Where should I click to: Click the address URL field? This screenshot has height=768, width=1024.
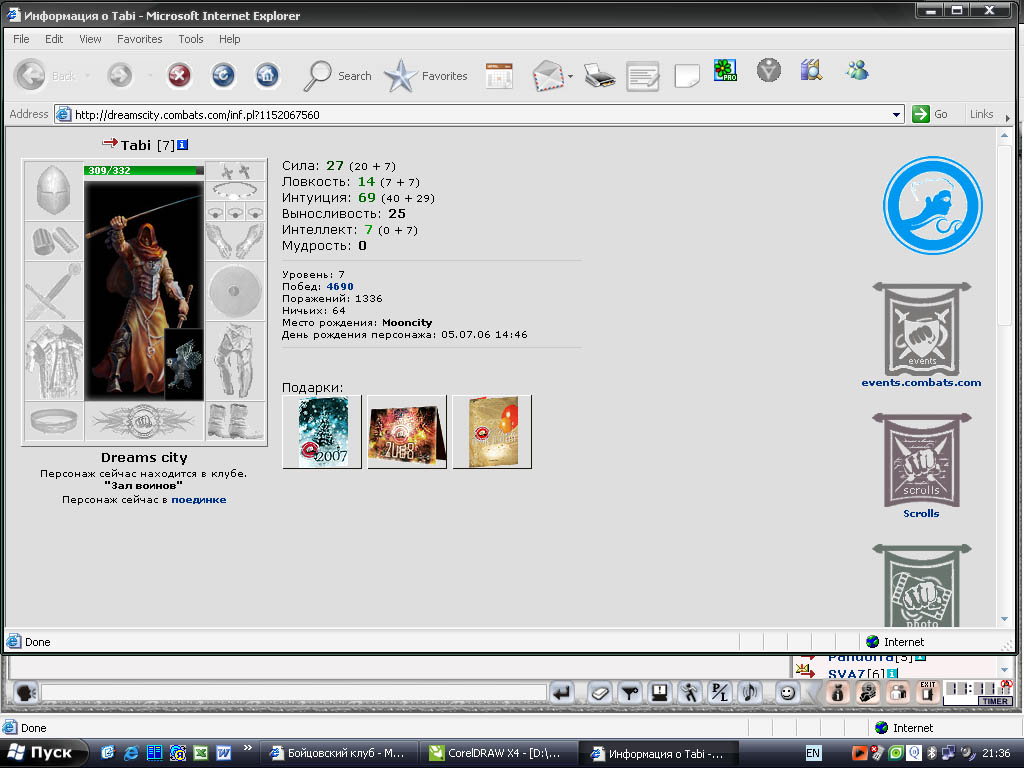coord(480,115)
